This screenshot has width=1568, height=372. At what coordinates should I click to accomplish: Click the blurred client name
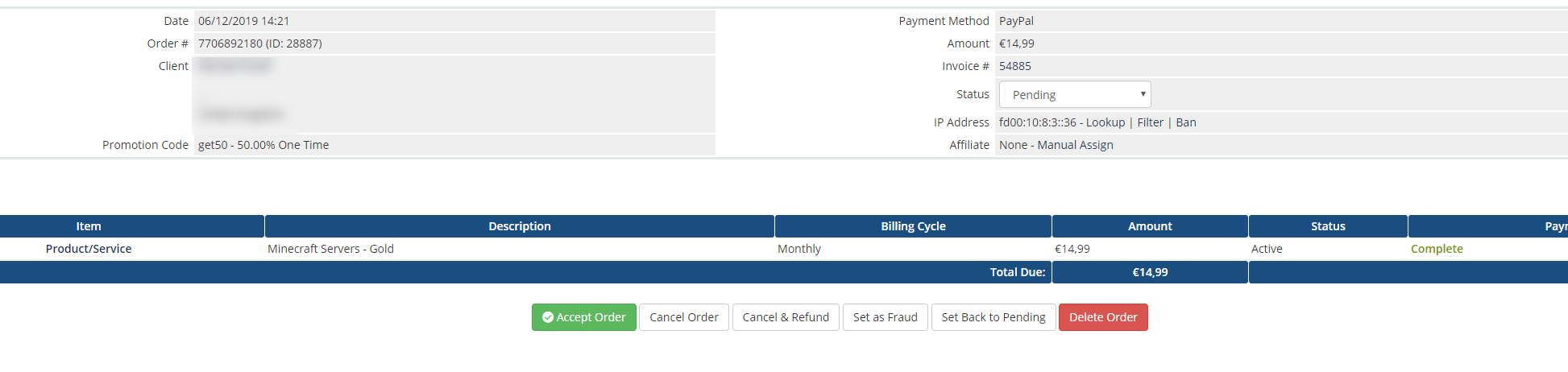tap(234, 66)
